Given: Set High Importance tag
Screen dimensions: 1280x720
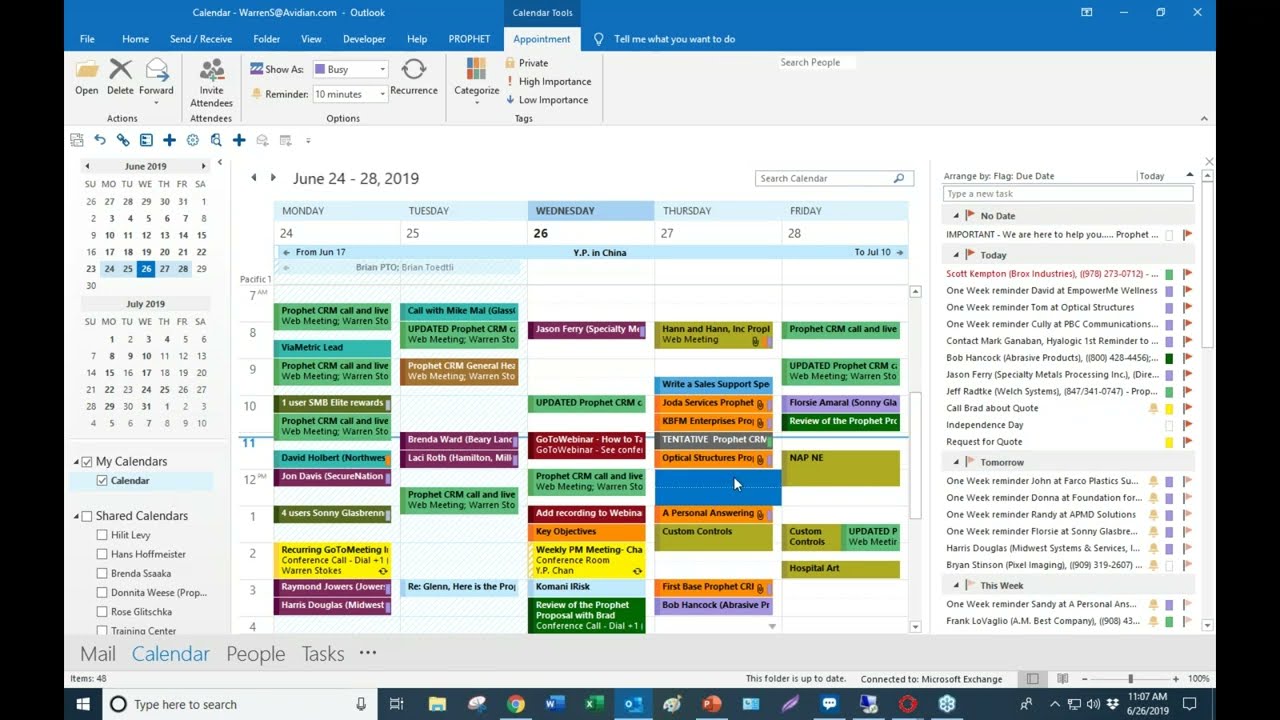Looking at the screenshot, I should click(548, 81).
